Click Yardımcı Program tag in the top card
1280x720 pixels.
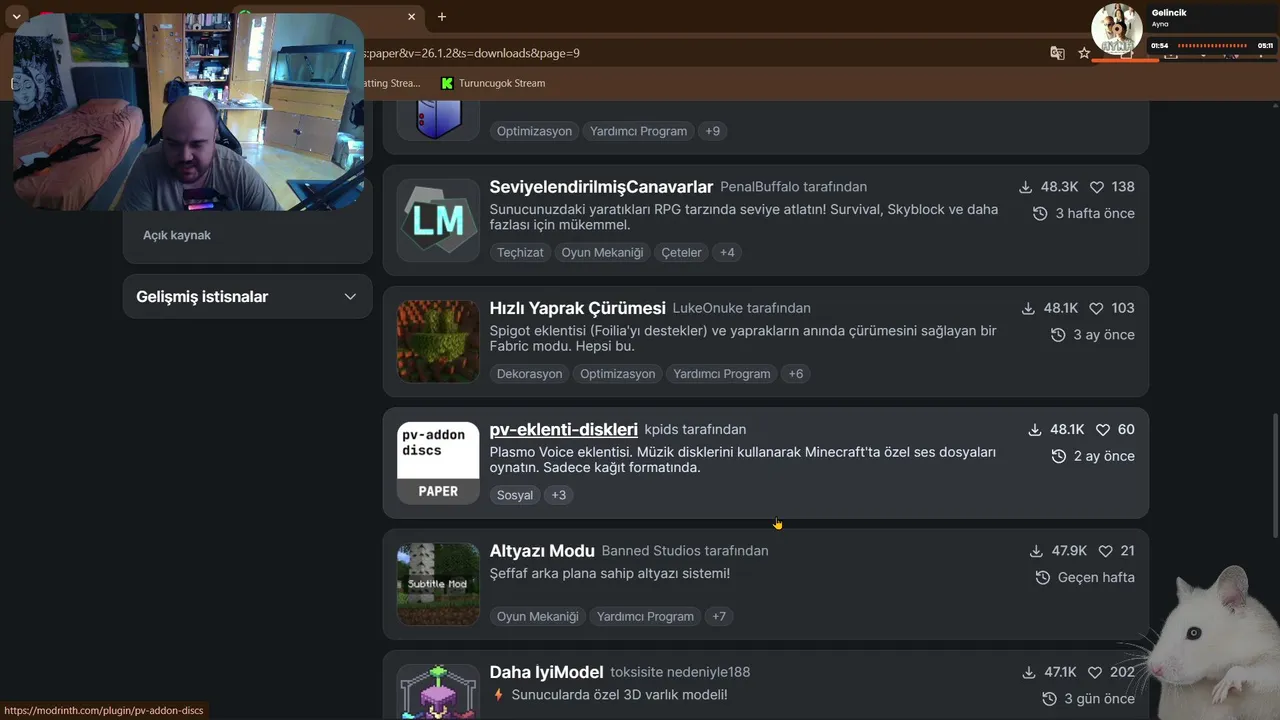coord(638,131)
